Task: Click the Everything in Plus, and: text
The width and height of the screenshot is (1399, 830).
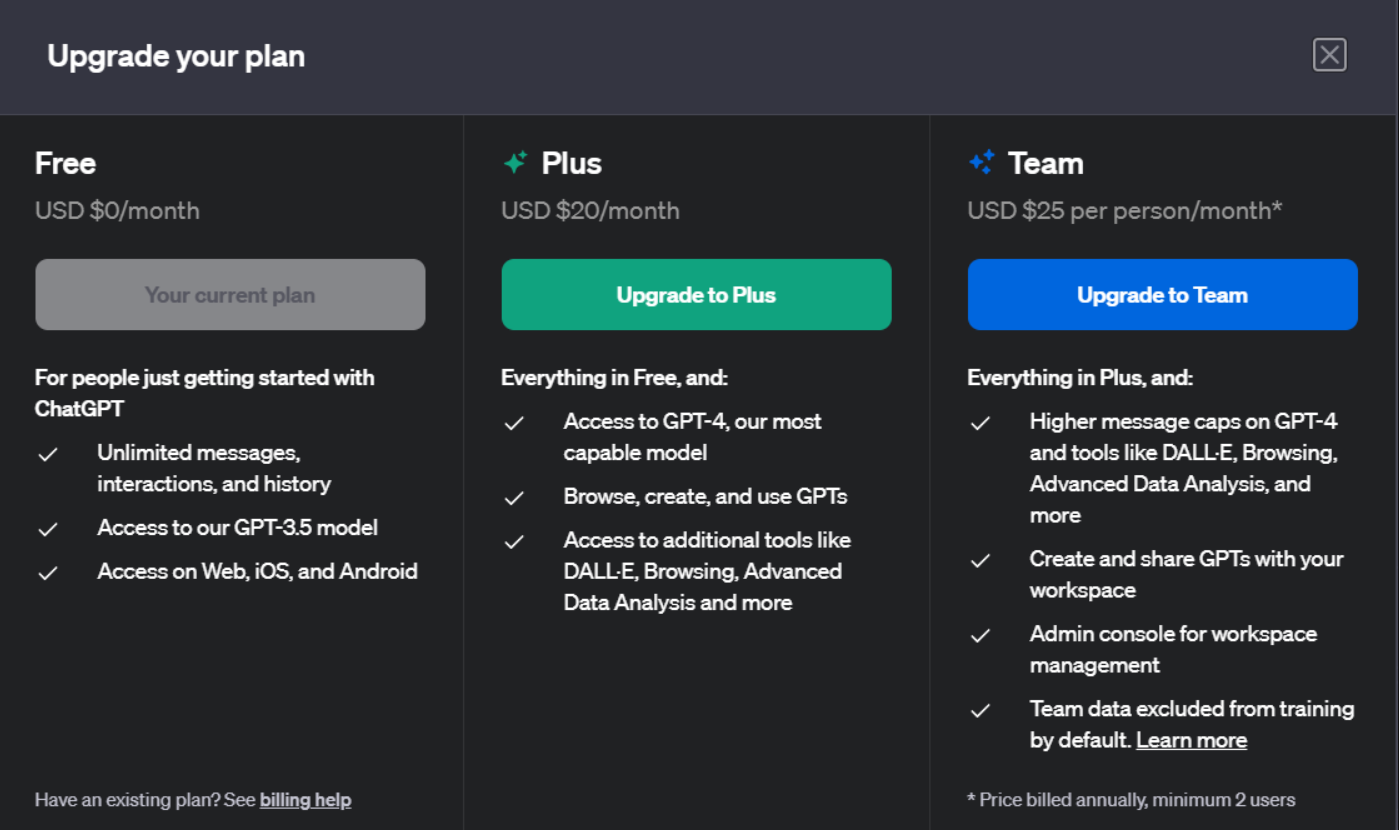Action: click(x=1080, y=378)
